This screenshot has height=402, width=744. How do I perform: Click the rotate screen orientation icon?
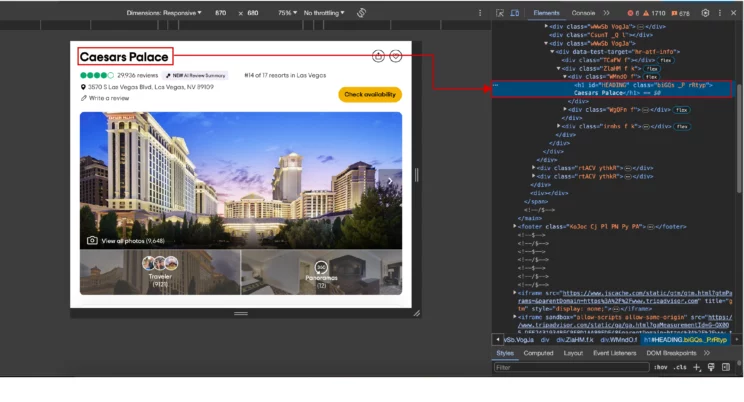pyautogui.click(x=362, y=13)
